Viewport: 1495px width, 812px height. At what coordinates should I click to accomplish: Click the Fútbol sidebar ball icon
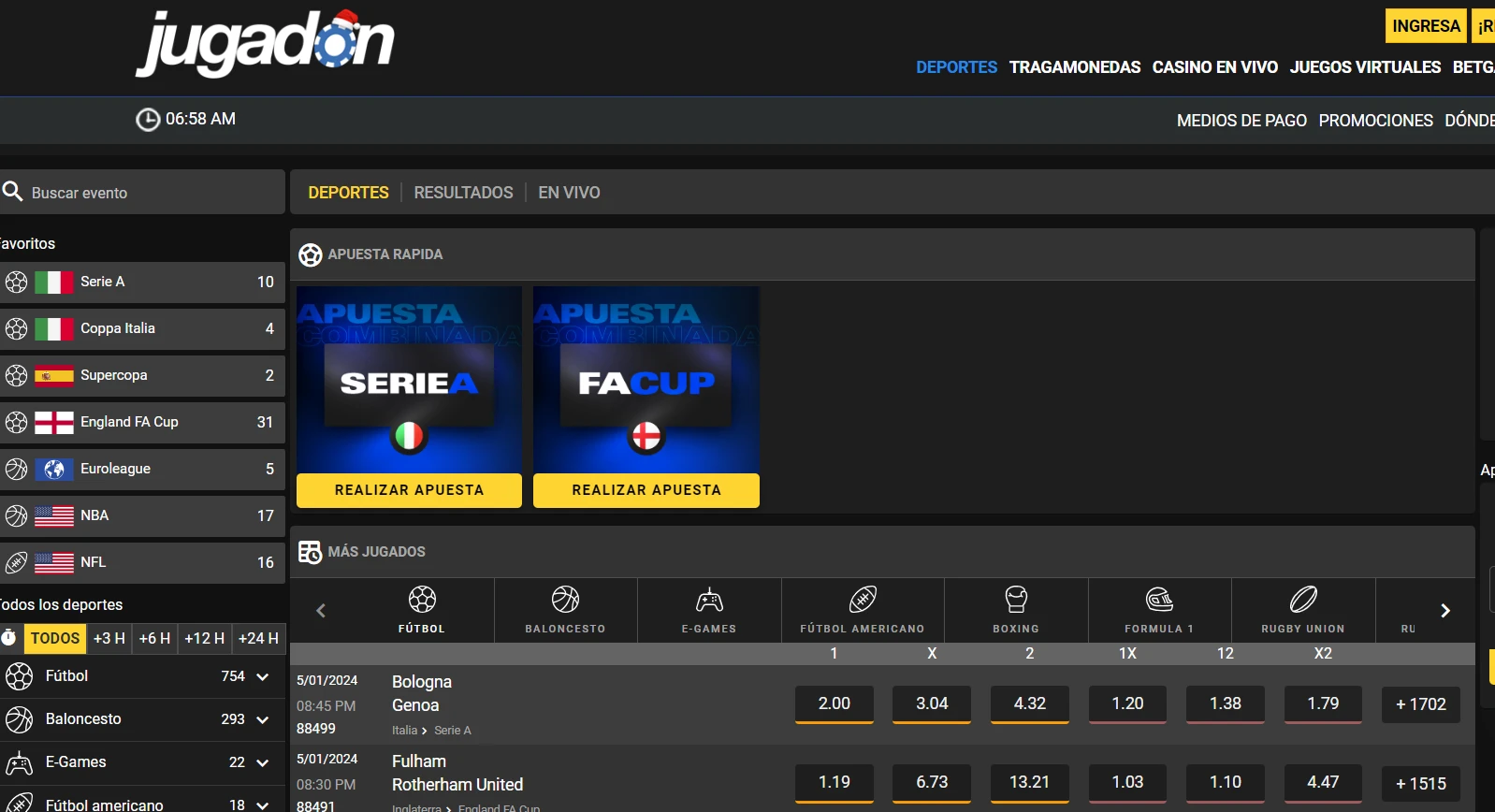[19, 676]
